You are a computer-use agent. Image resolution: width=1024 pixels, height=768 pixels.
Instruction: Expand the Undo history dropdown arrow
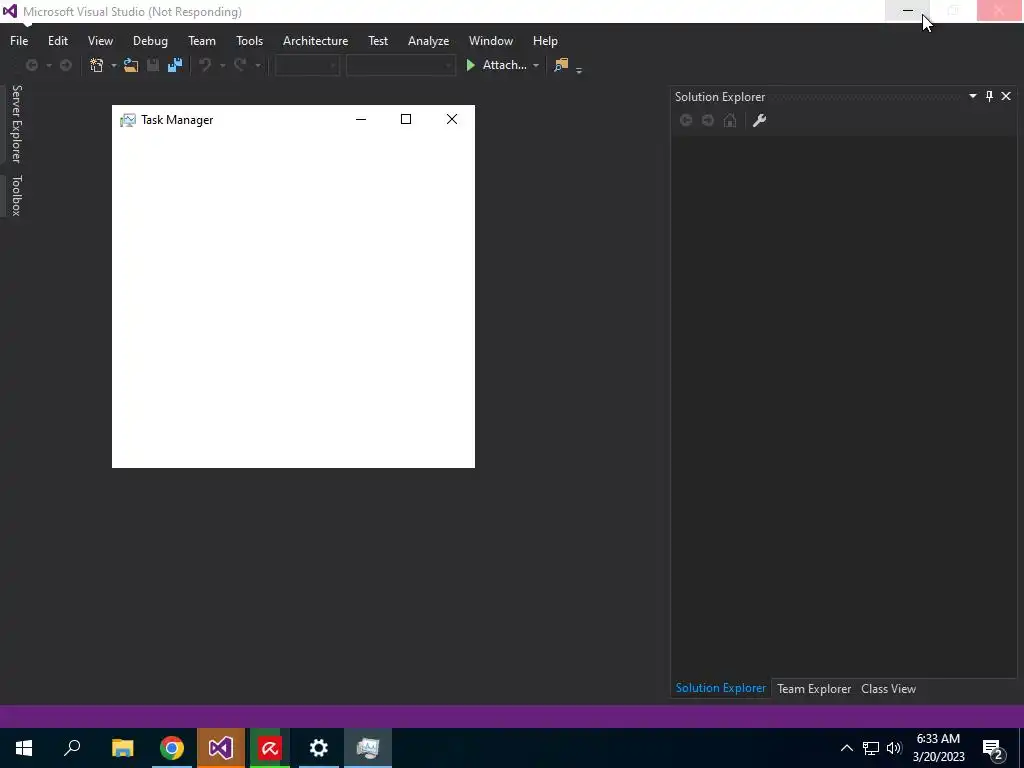(x=223, y=65)
